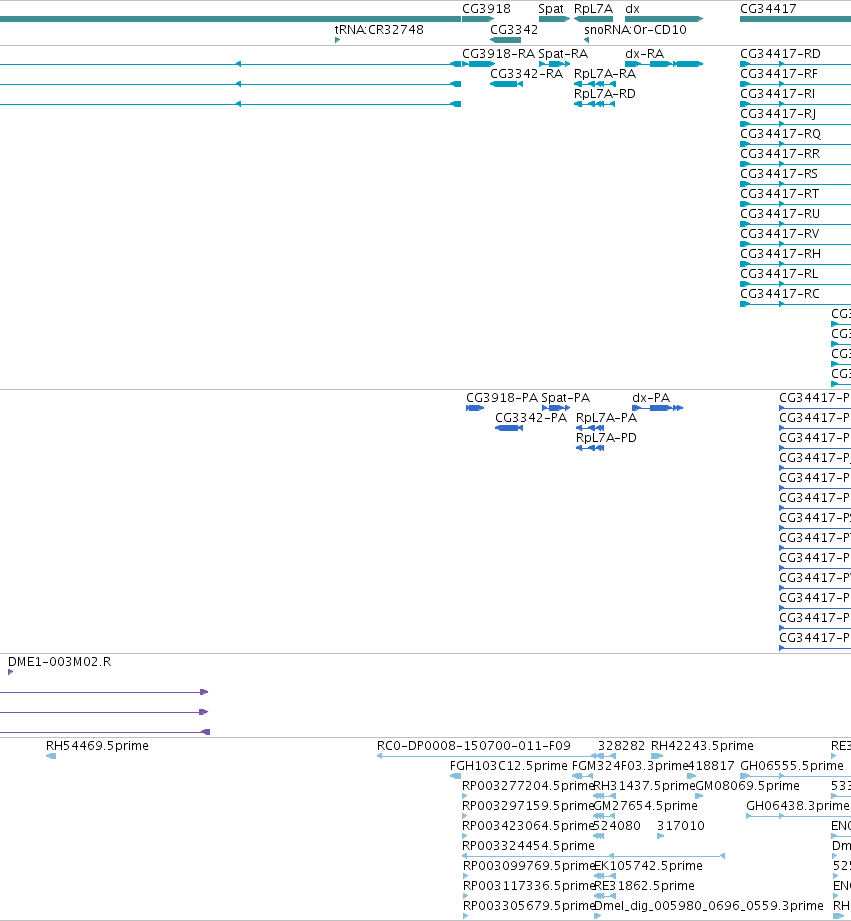851x921 pixels.
Task: Click the RP003277204.5prime label
Action: click(x=529, y=785)
